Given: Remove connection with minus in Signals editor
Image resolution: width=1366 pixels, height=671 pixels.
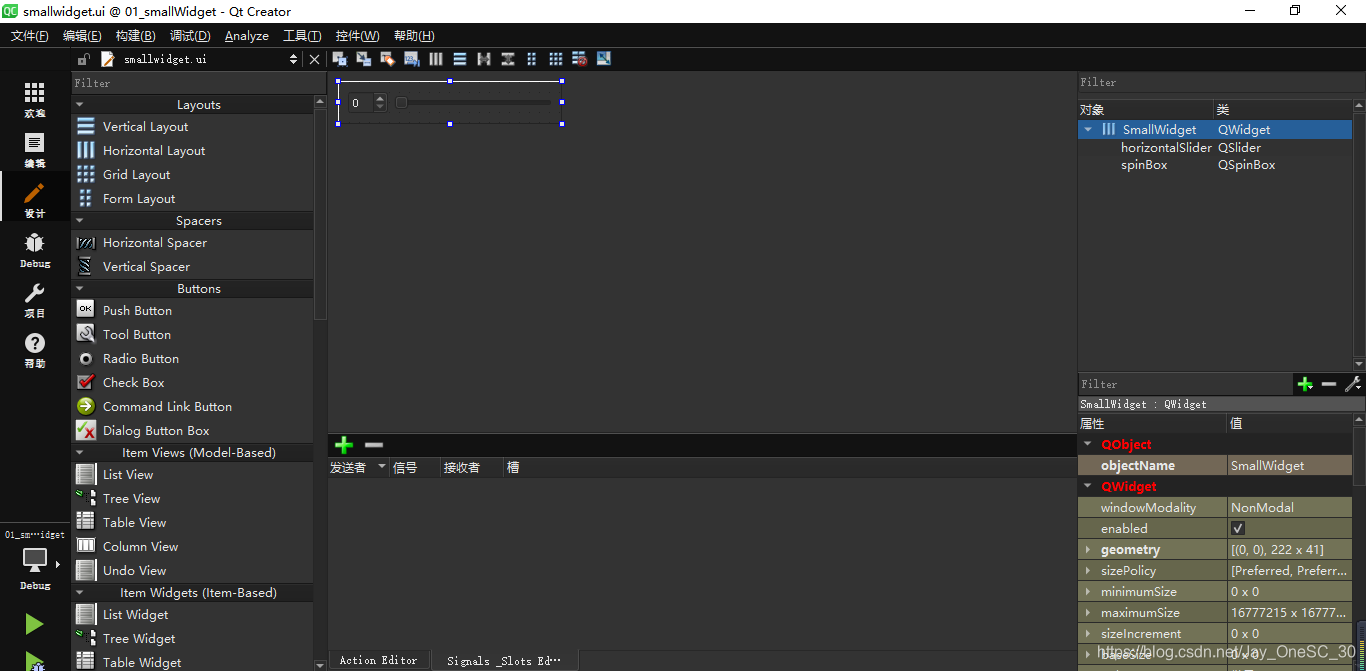Looking at the screenshot, I should pyautogui.click(x=374, y=445).
